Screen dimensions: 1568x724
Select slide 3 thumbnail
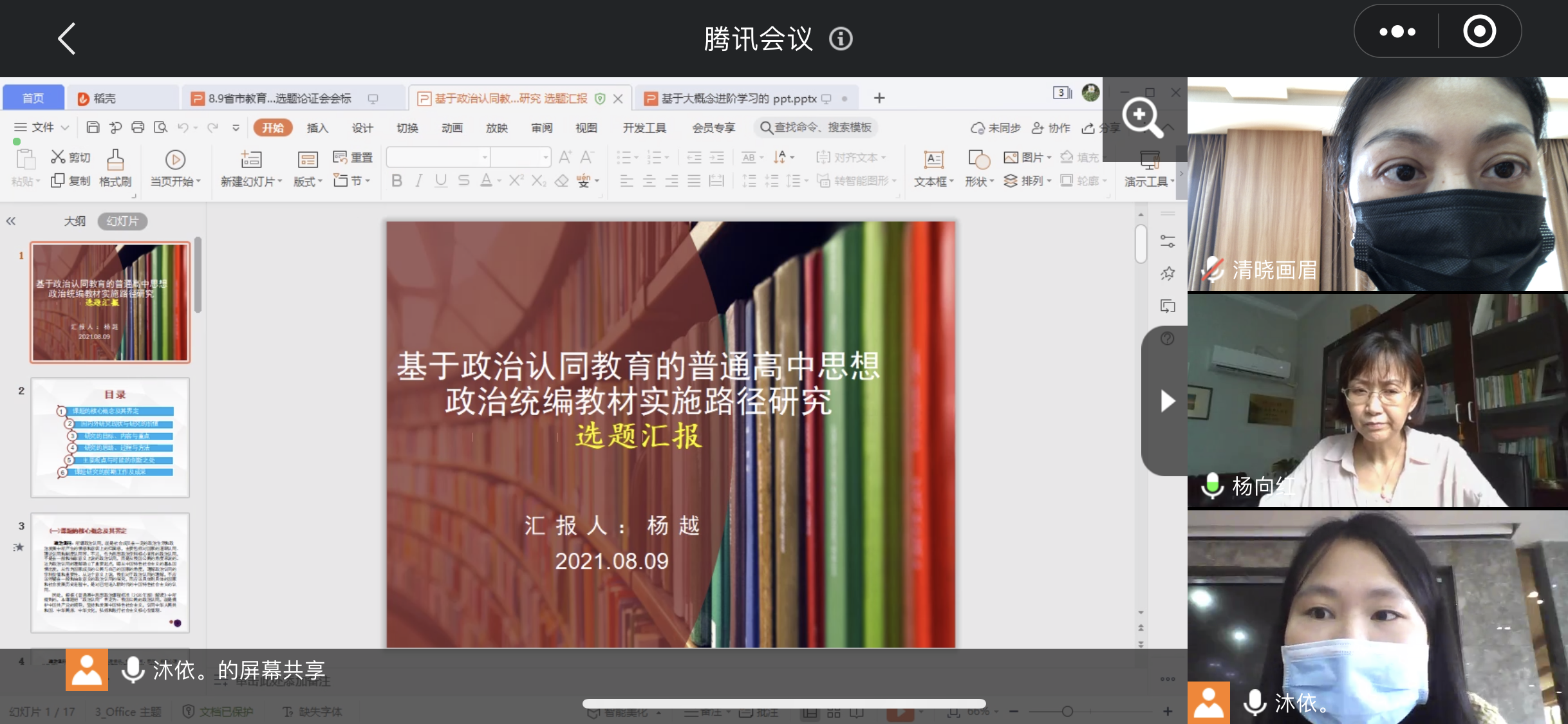[110, 573]
